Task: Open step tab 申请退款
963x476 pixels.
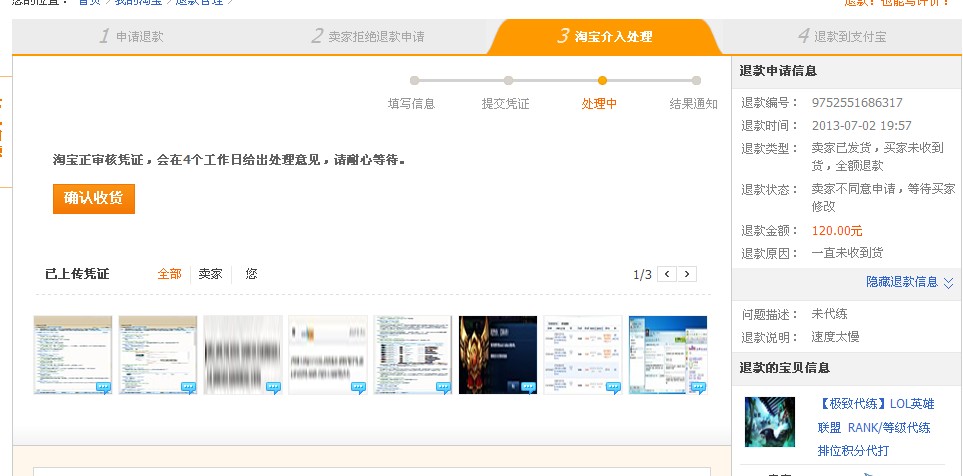Action: (131, 36)
